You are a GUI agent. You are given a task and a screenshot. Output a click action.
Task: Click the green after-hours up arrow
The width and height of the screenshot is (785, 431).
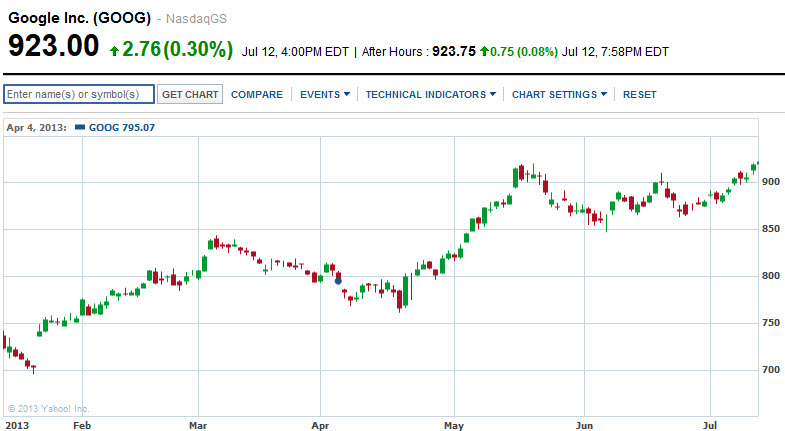point(484,51)
